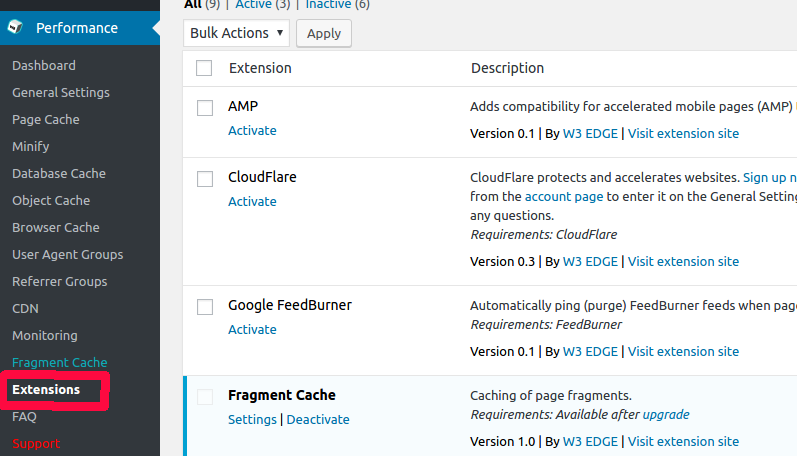Click CloudFlare Sign up link

[770, 178]
